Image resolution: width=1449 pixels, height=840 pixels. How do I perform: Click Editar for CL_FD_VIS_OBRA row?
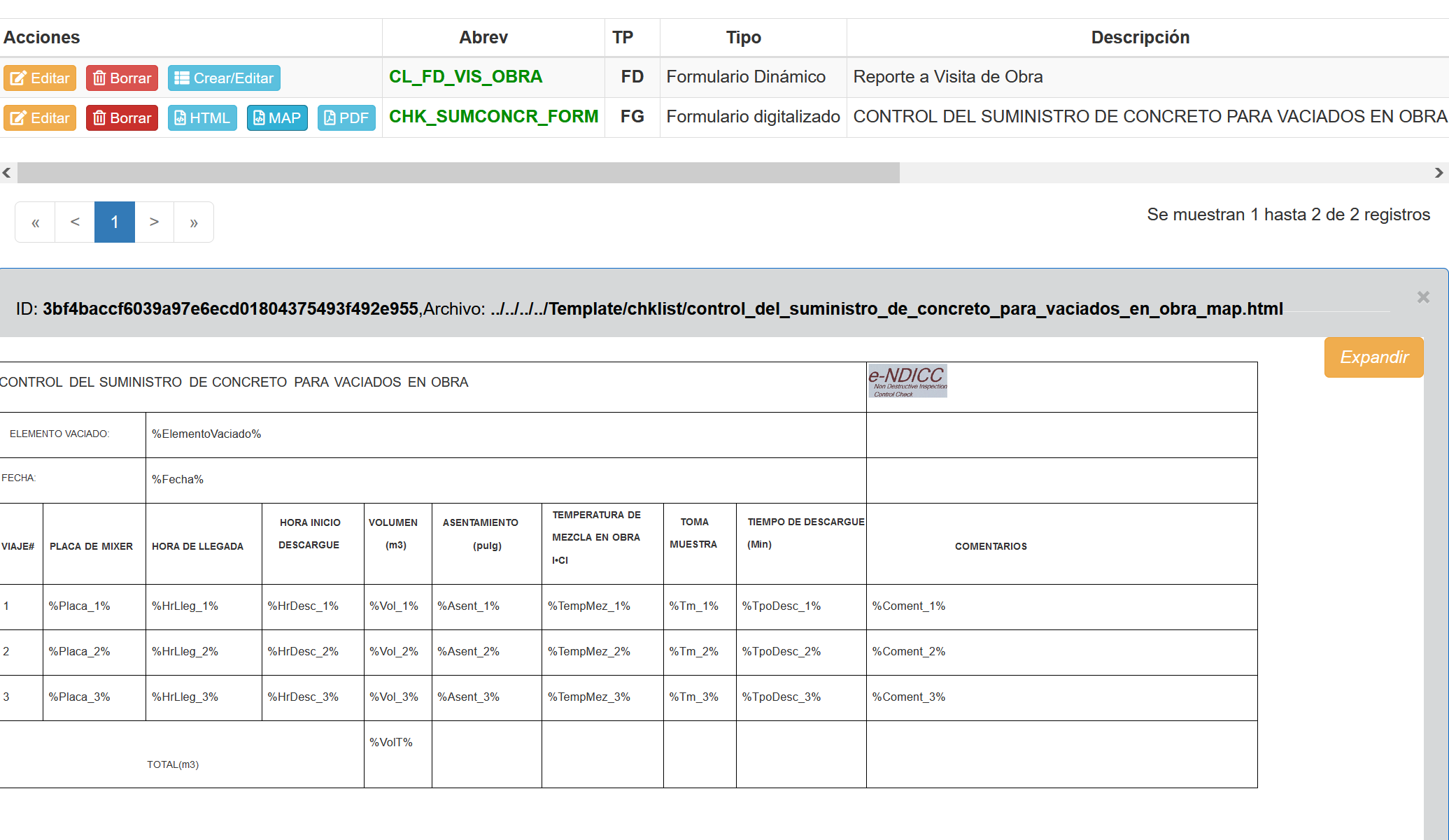click(x=40, y=78)
